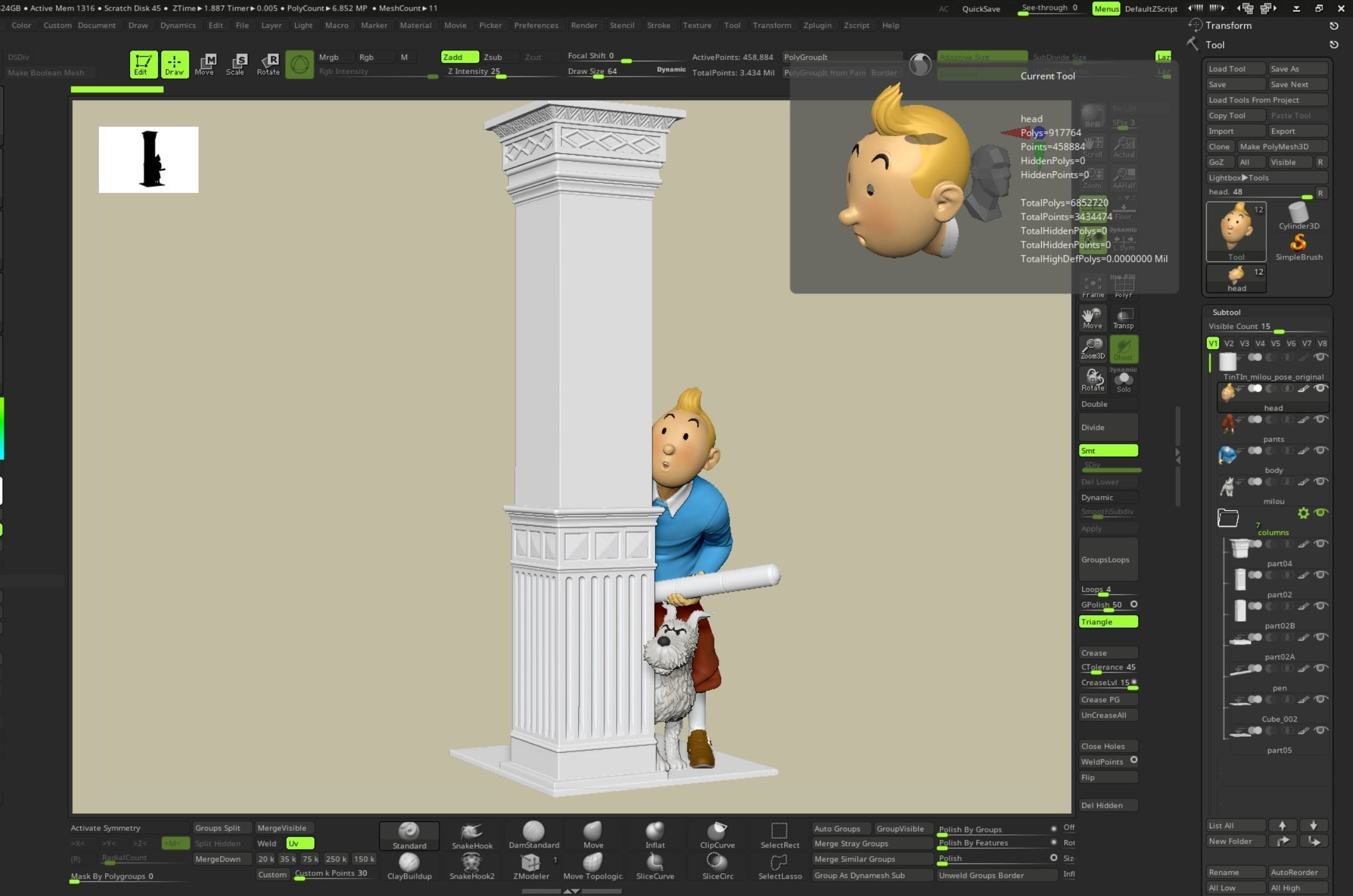Open the Material menu

415,26
